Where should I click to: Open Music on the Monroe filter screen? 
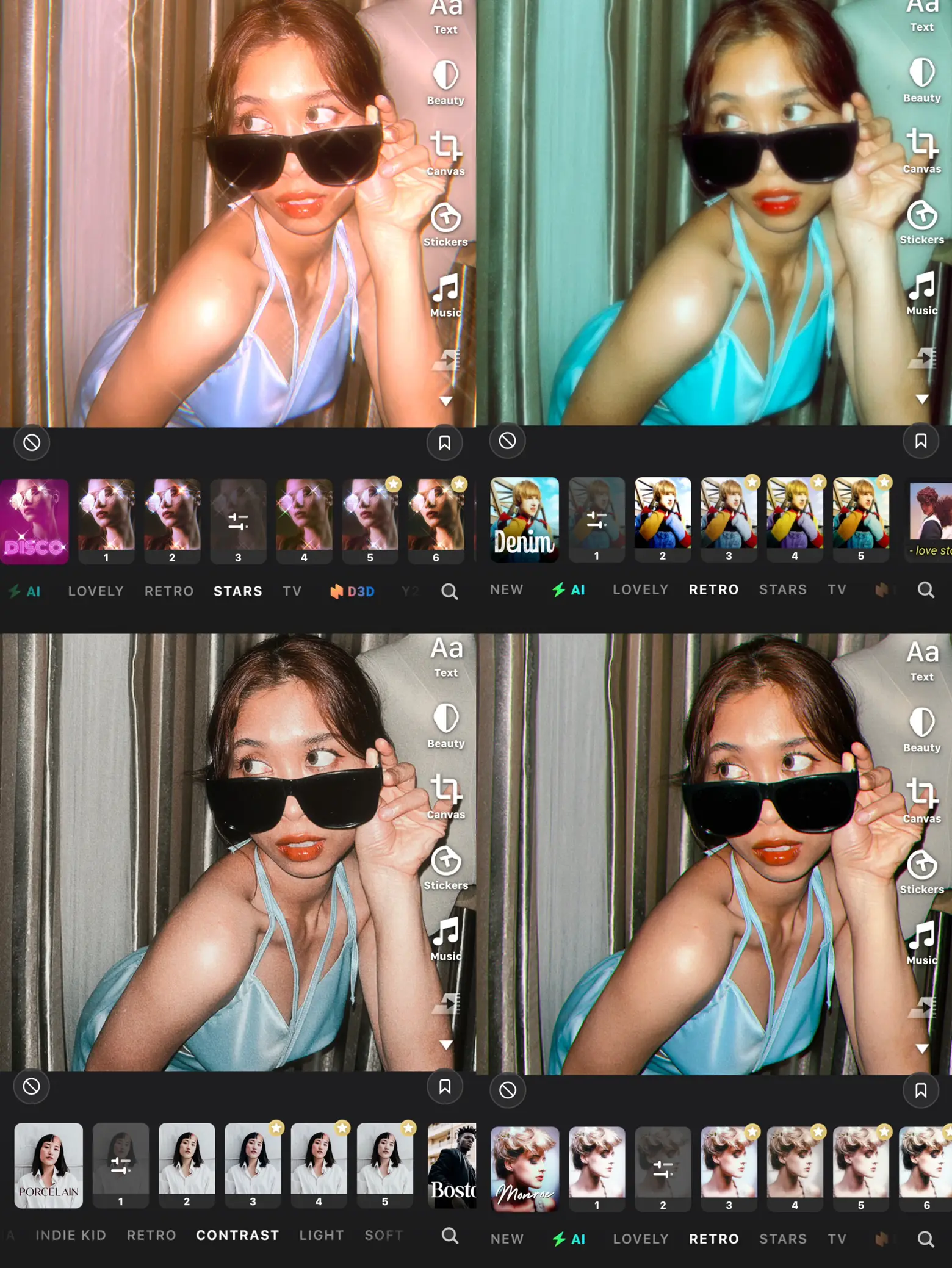tap(921, 942)
